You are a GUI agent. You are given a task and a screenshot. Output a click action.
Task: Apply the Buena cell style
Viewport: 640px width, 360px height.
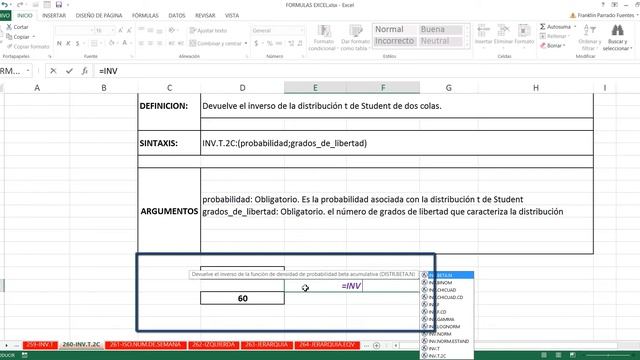[440, 29]
